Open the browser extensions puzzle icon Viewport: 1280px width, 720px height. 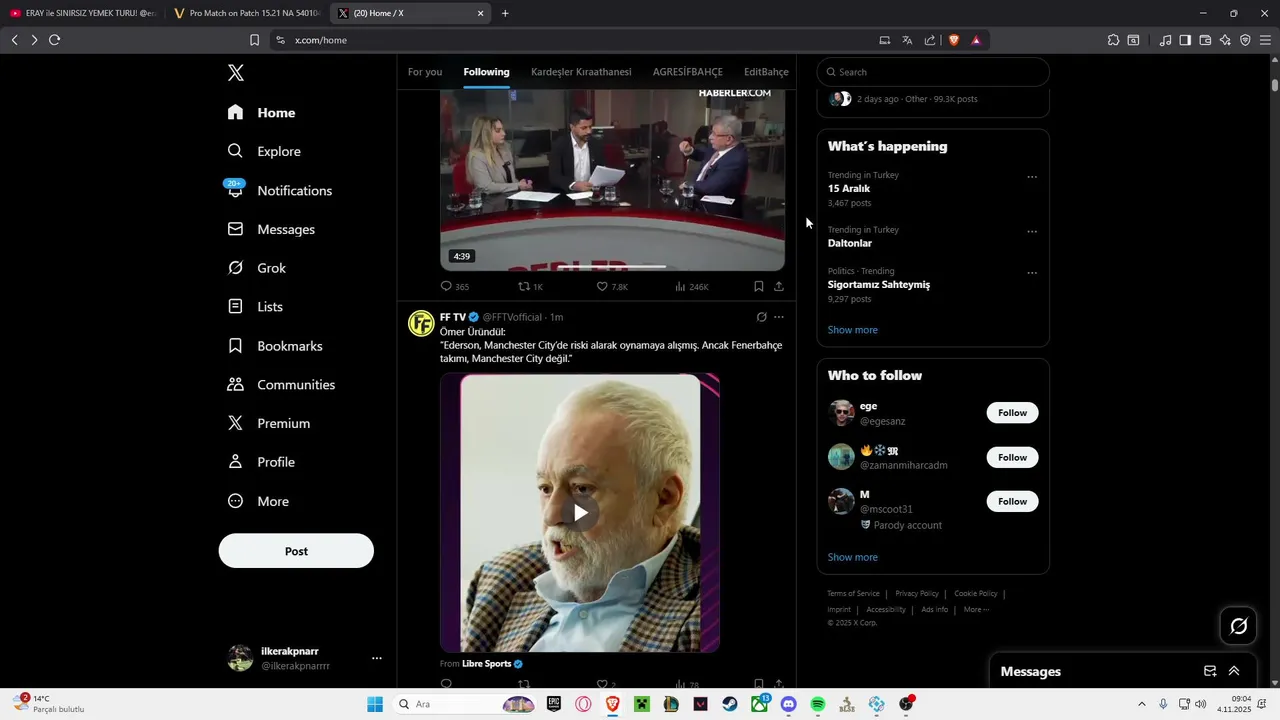tap(1113, 40)
